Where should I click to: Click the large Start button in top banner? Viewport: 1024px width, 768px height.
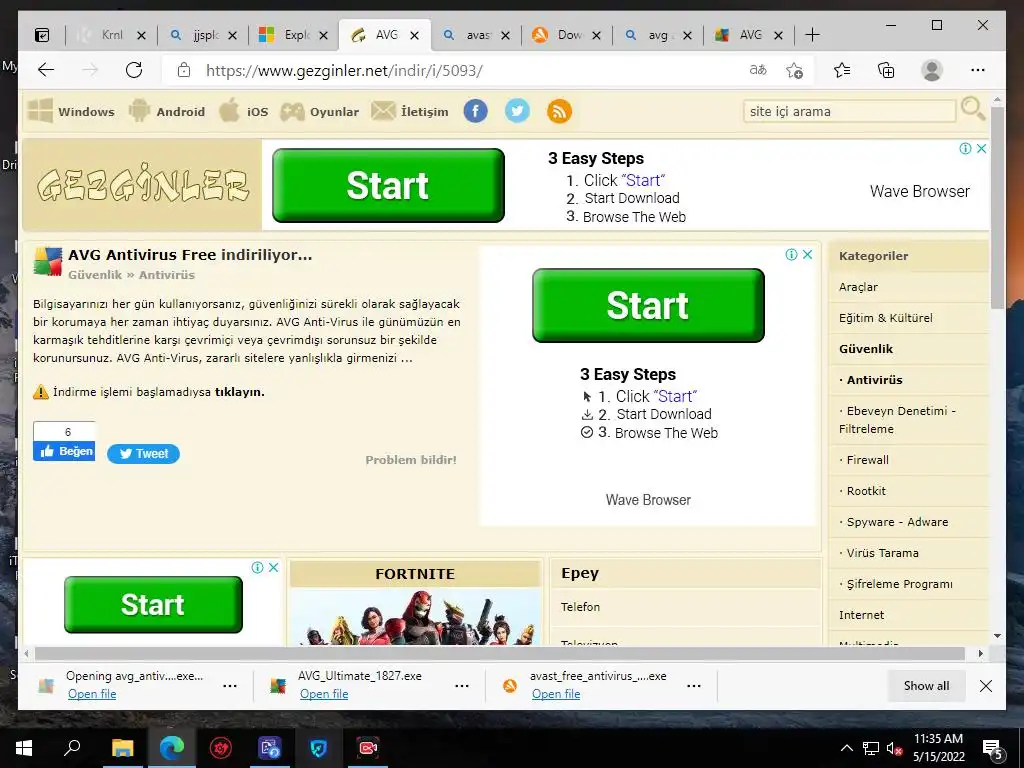[x=389, y=185]
